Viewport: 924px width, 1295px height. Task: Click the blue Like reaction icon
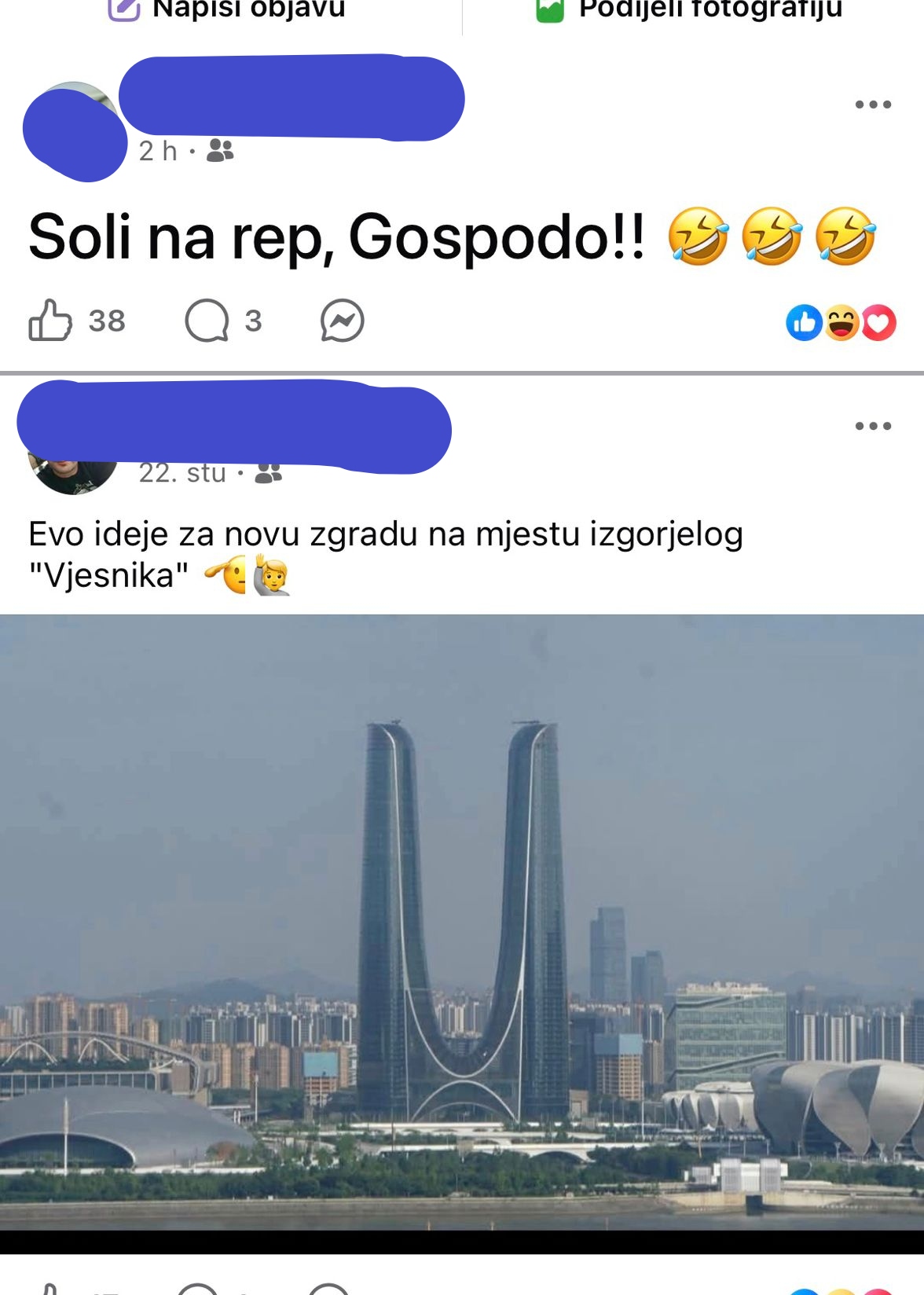(804, 322)
